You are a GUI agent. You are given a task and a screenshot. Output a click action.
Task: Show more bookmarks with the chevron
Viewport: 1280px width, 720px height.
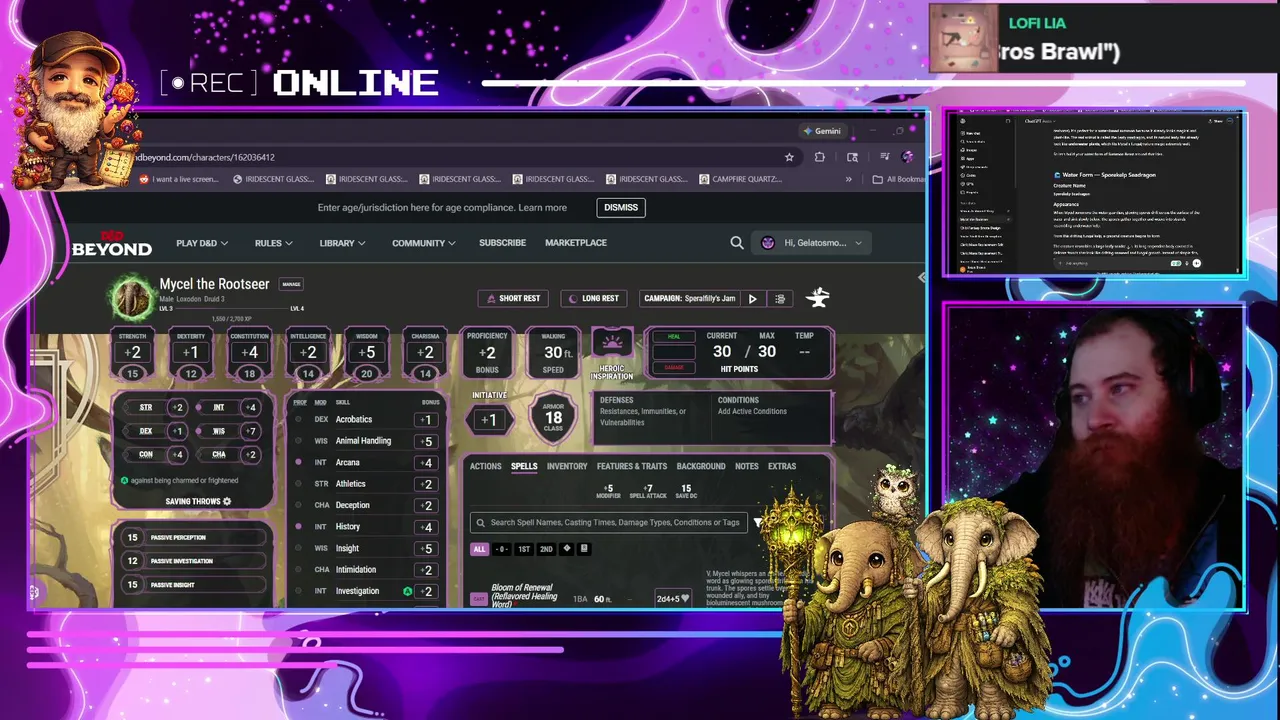[x=849, y=179]
